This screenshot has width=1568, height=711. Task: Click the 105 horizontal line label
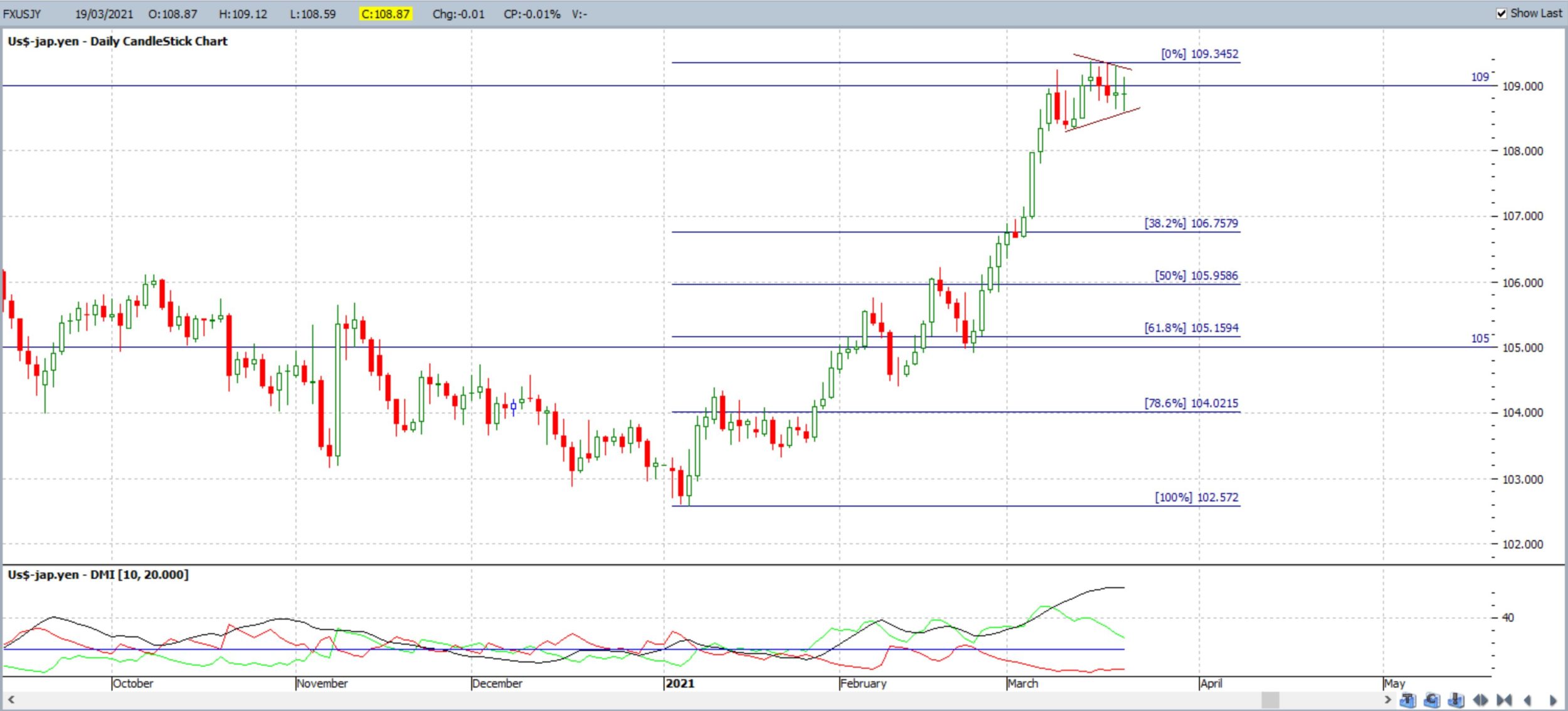click(1480, 339)
